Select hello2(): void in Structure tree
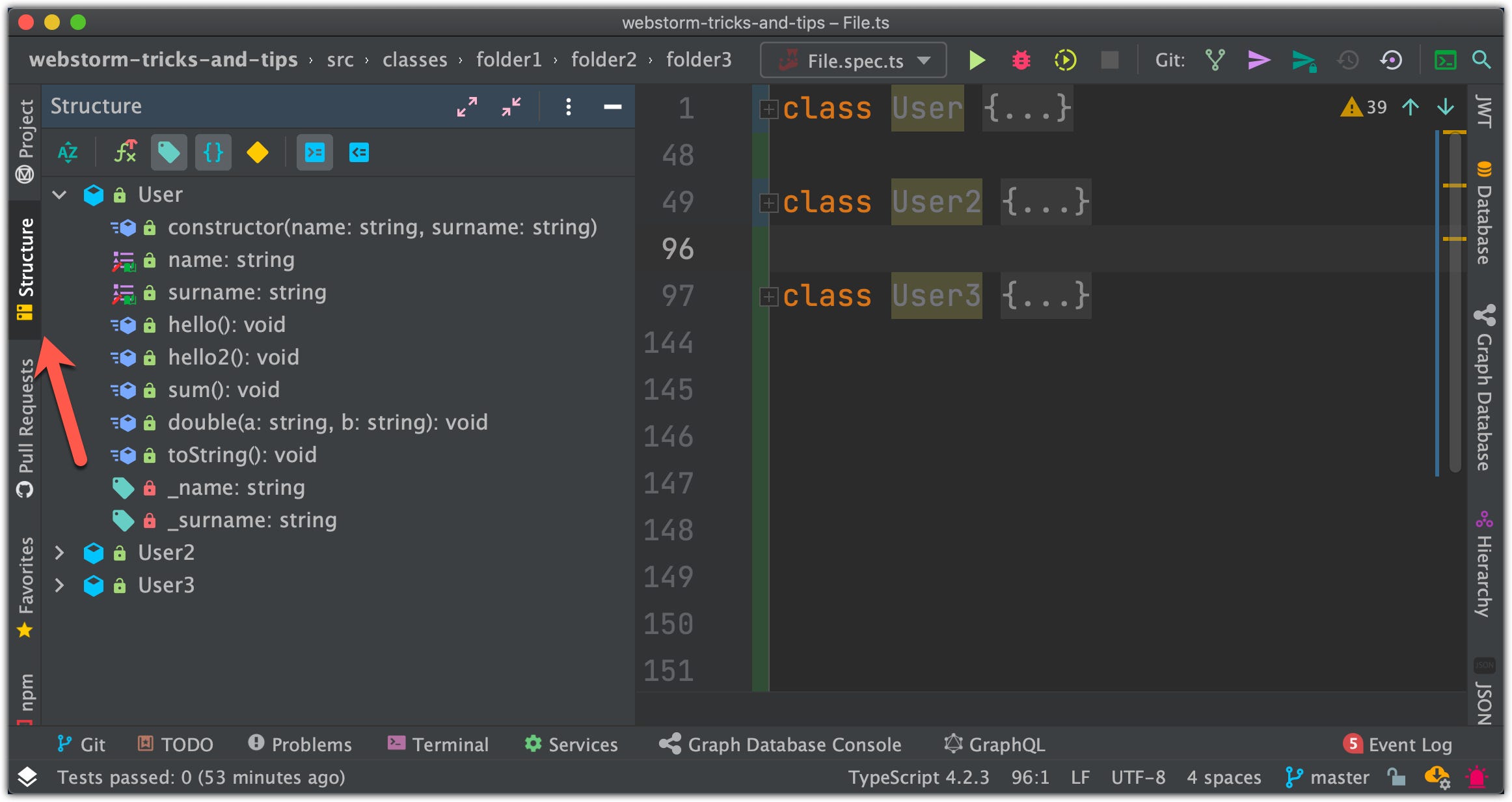1512x802 pixels. [233, 357]
